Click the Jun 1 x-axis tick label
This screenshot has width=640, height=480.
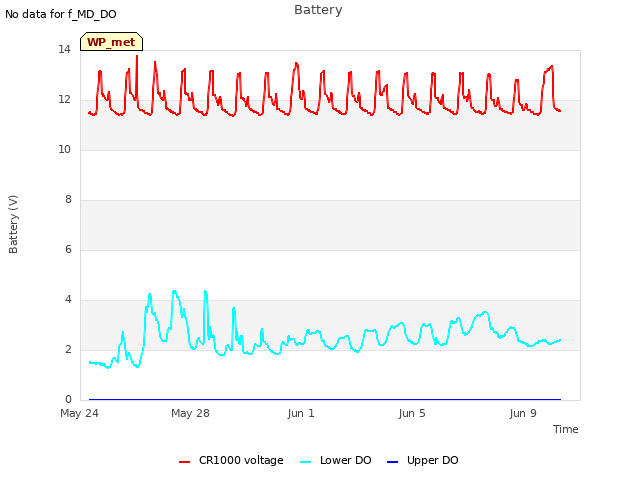(x=301, y=413)
